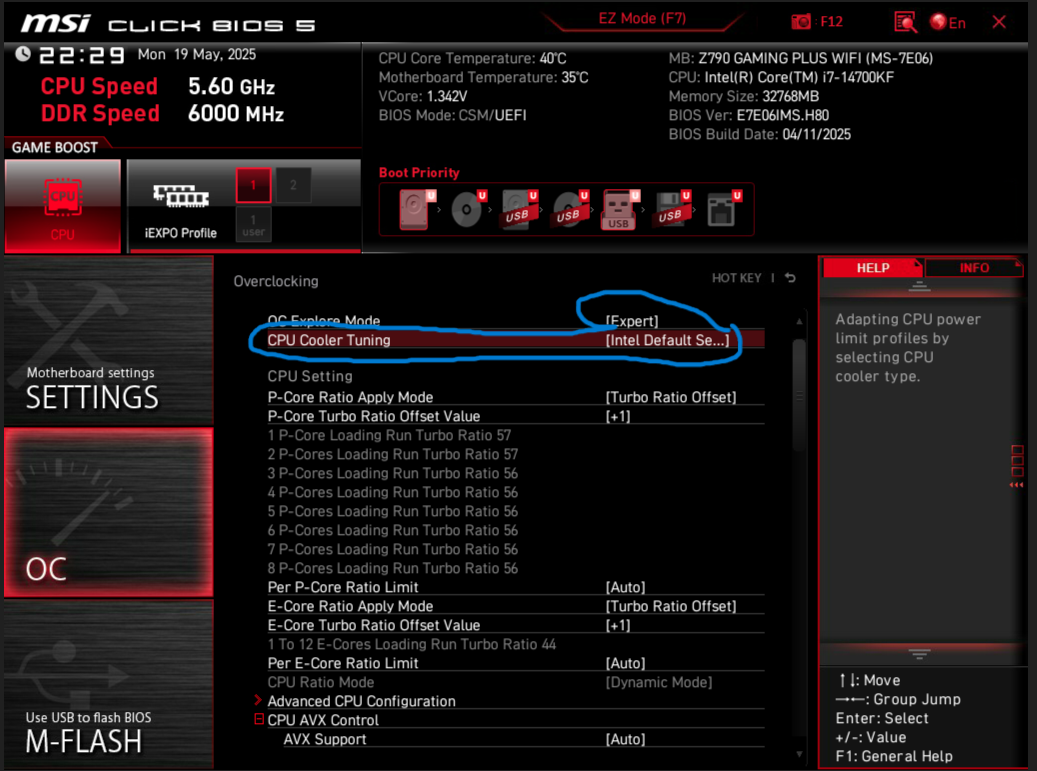Click the DDR Speed 6000 MHz readout
Viewport: 1037px width, 771px height.
coord(162,113)
